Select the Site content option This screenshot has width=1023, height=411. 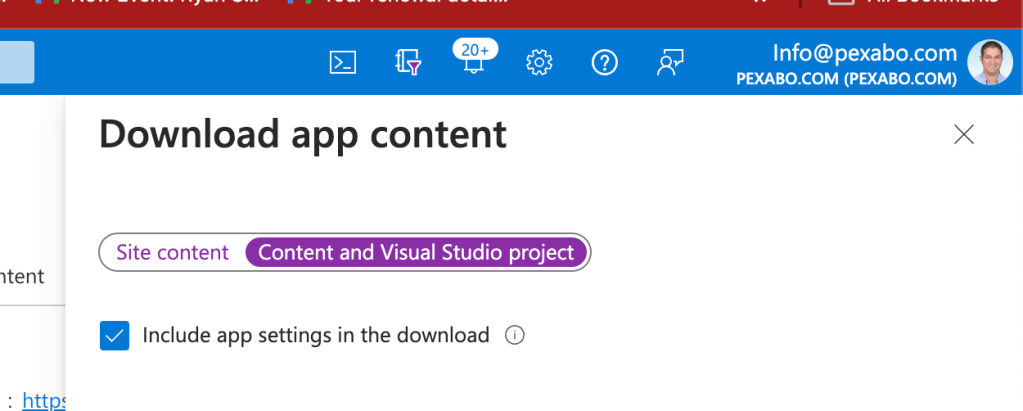point(172,252)
